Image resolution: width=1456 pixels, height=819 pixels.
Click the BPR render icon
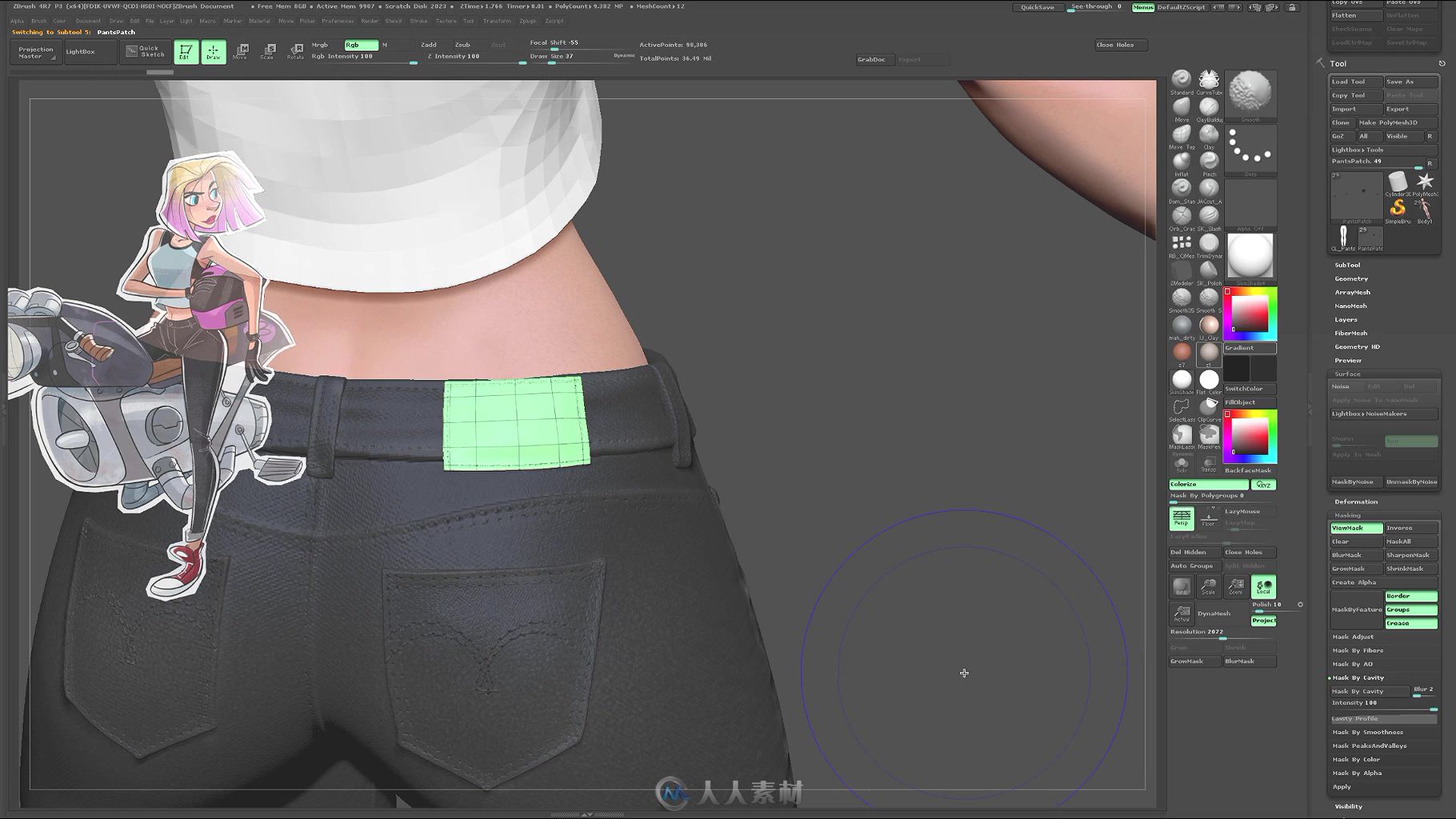1182,587
